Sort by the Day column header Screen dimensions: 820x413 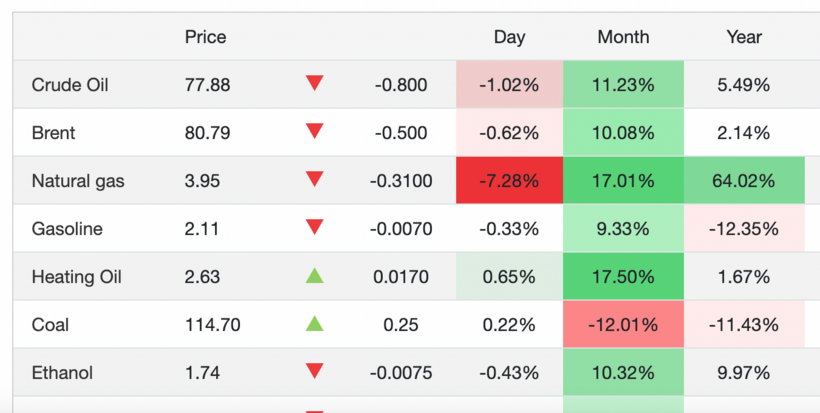pyautogui.click(x=509, y=37)
